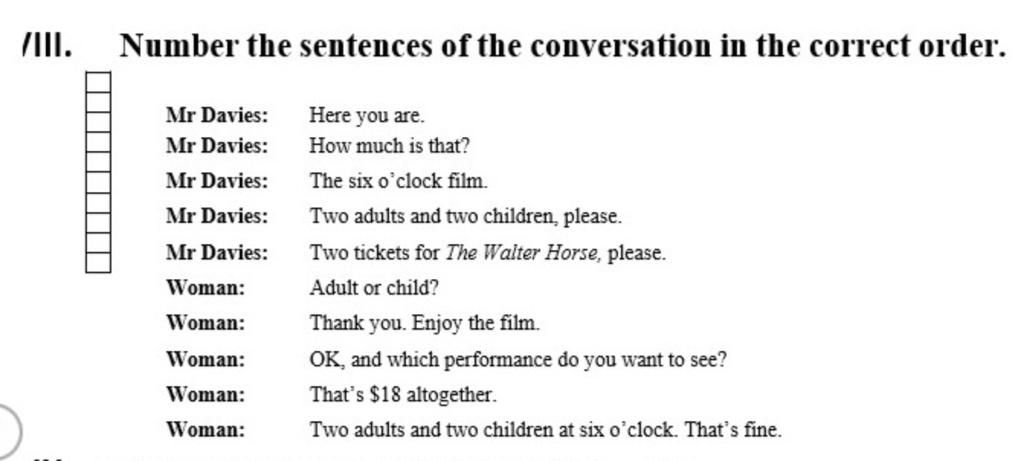Click the bottommost answer box in the column
The image size is (1024, 461).
(x=98, y=262)
